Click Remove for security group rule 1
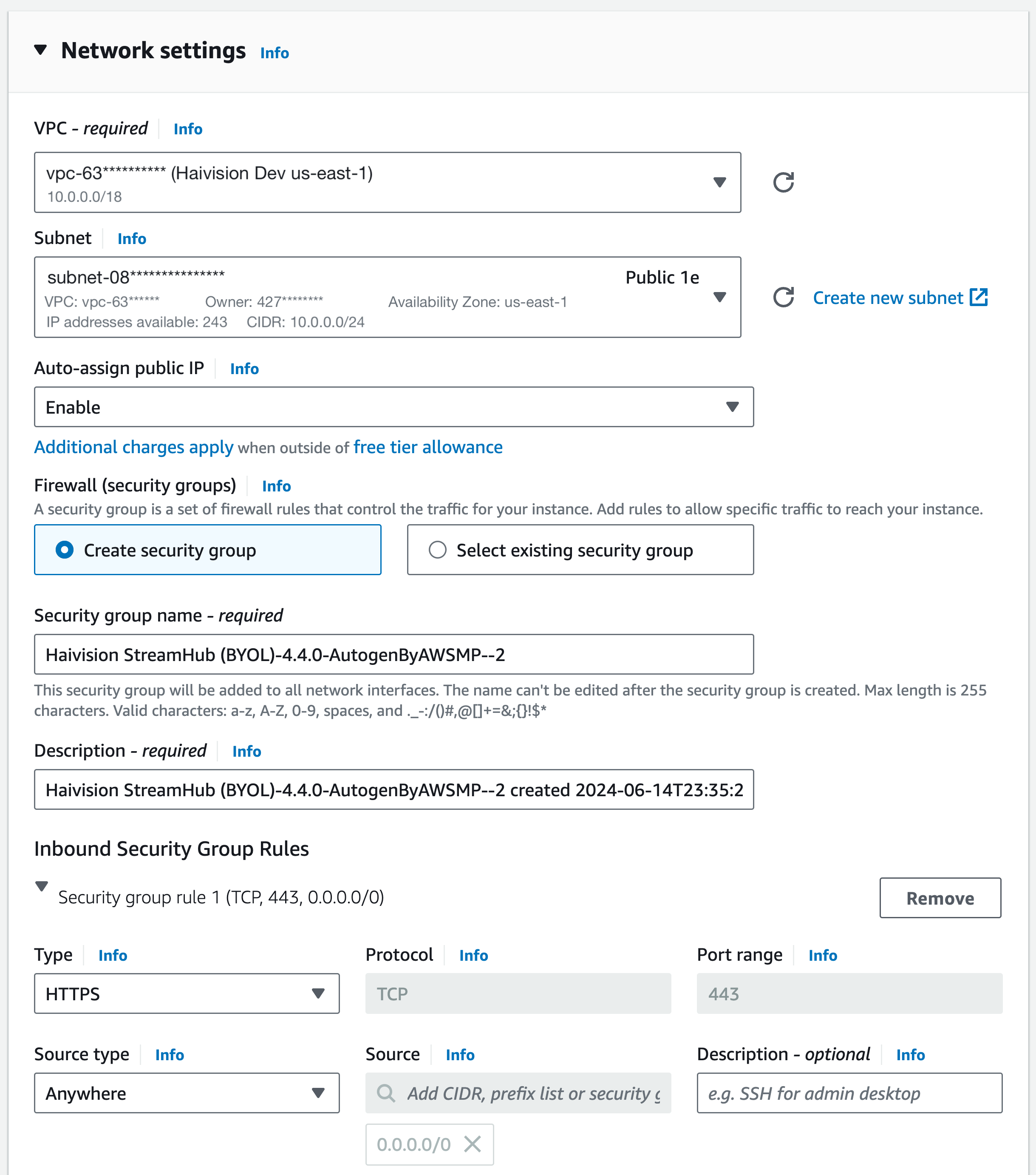 pos(940,898)
